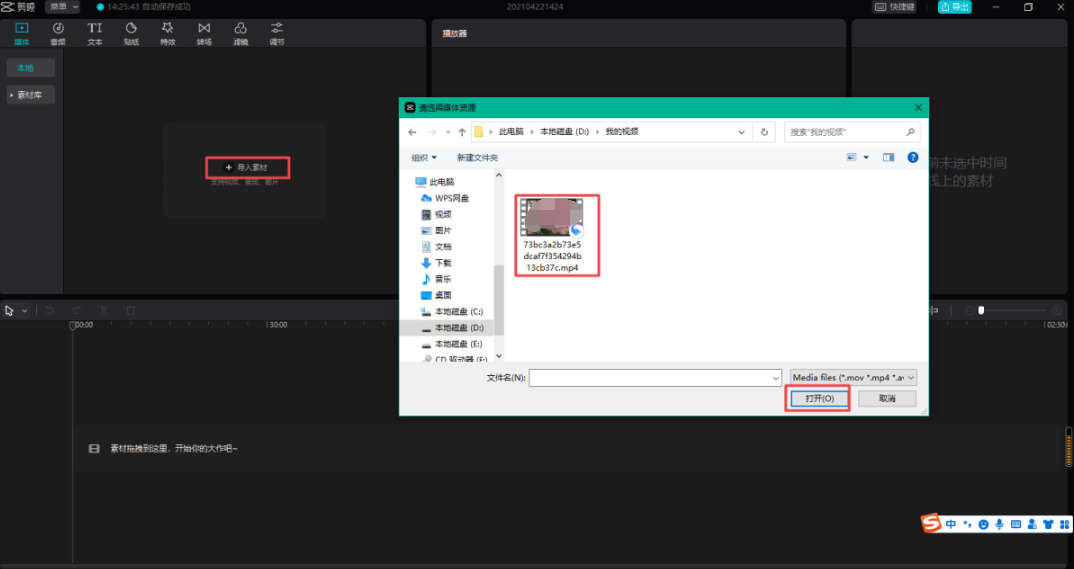
Task: Expand the address bar history dropdown
Action: click(x=741, y=132)
